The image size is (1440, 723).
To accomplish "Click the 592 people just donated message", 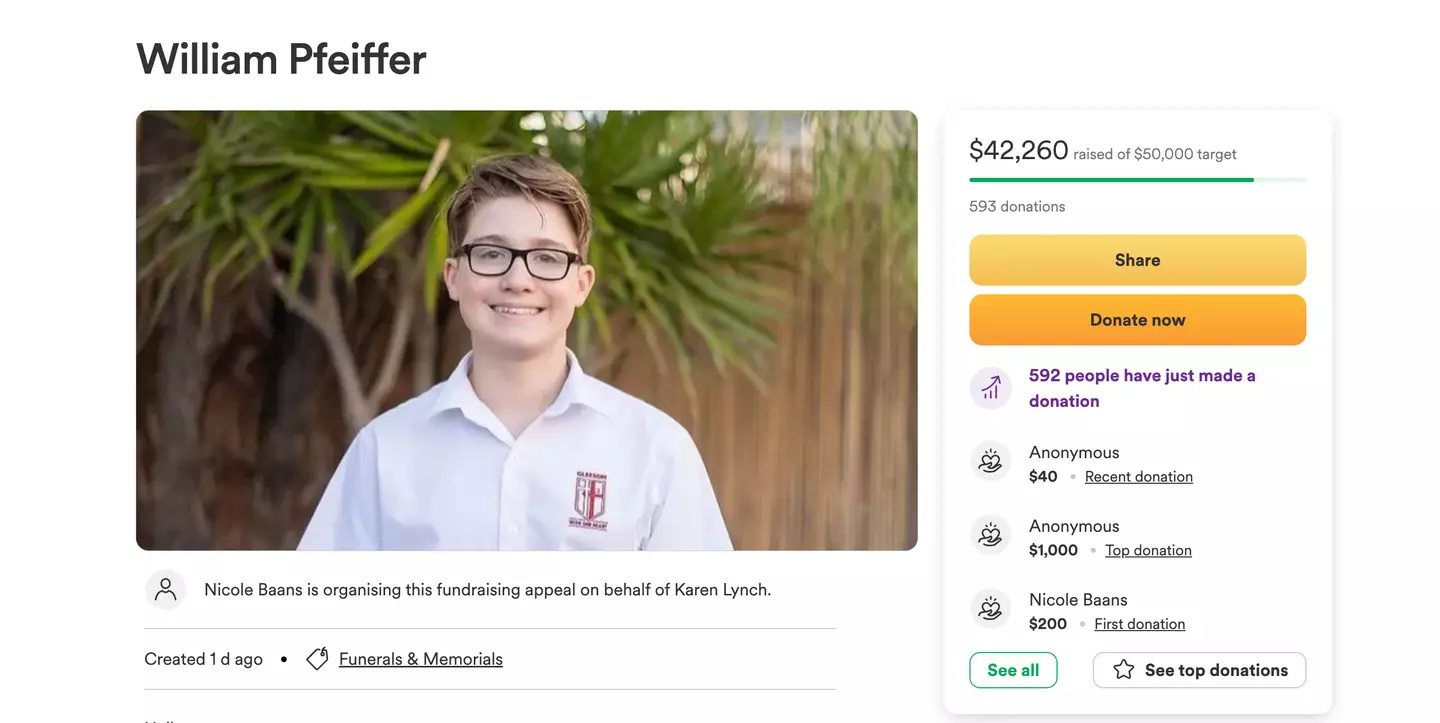I will (x=1141, y=388).
